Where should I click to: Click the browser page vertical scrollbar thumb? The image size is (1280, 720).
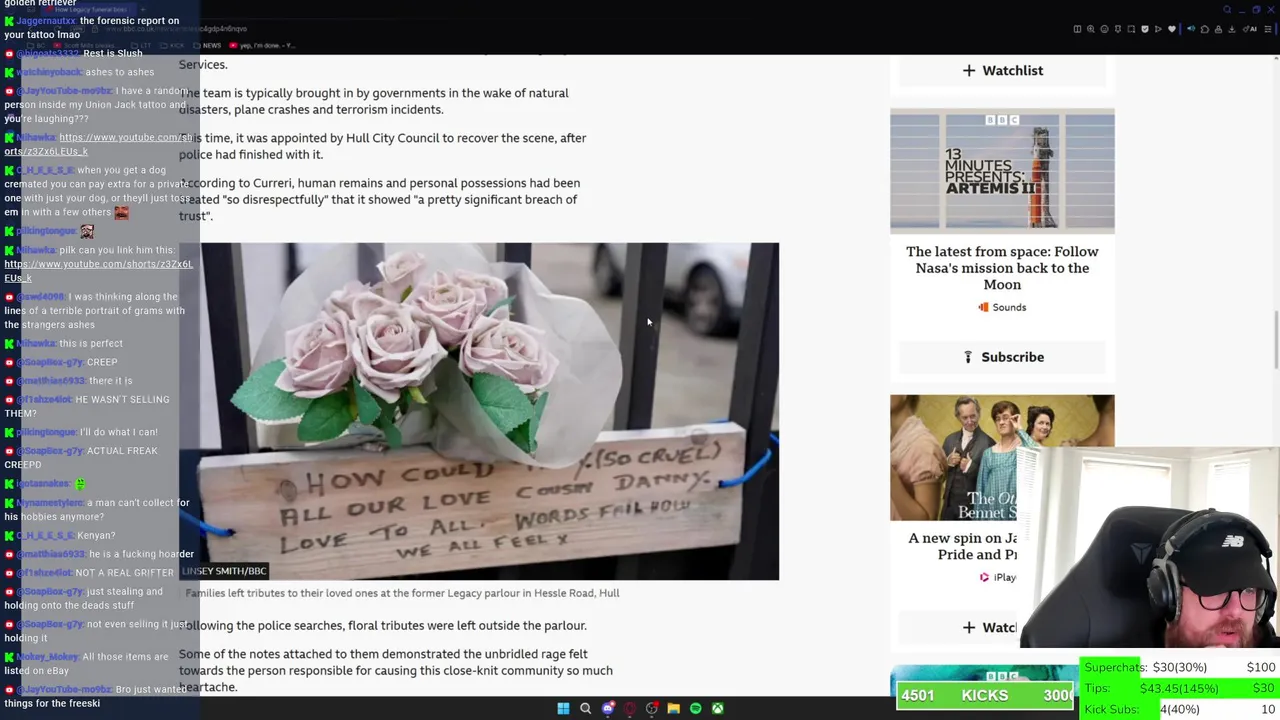click(1275, 340)
